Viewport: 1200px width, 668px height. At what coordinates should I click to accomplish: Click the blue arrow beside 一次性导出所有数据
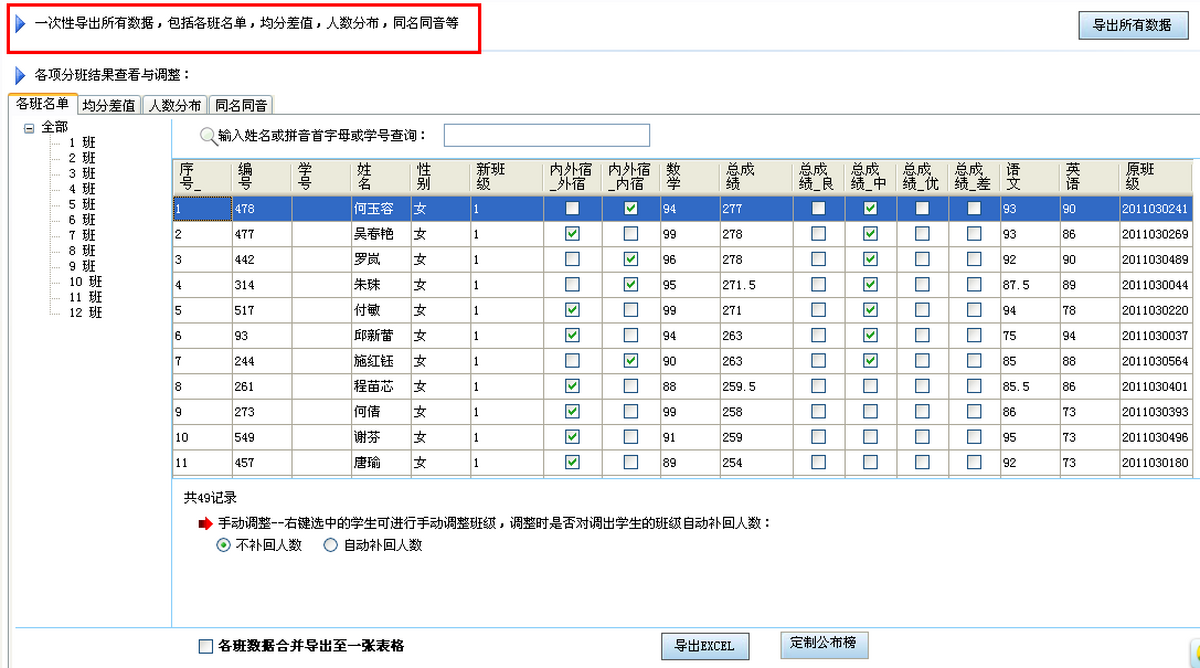click(x=20, y=22)
